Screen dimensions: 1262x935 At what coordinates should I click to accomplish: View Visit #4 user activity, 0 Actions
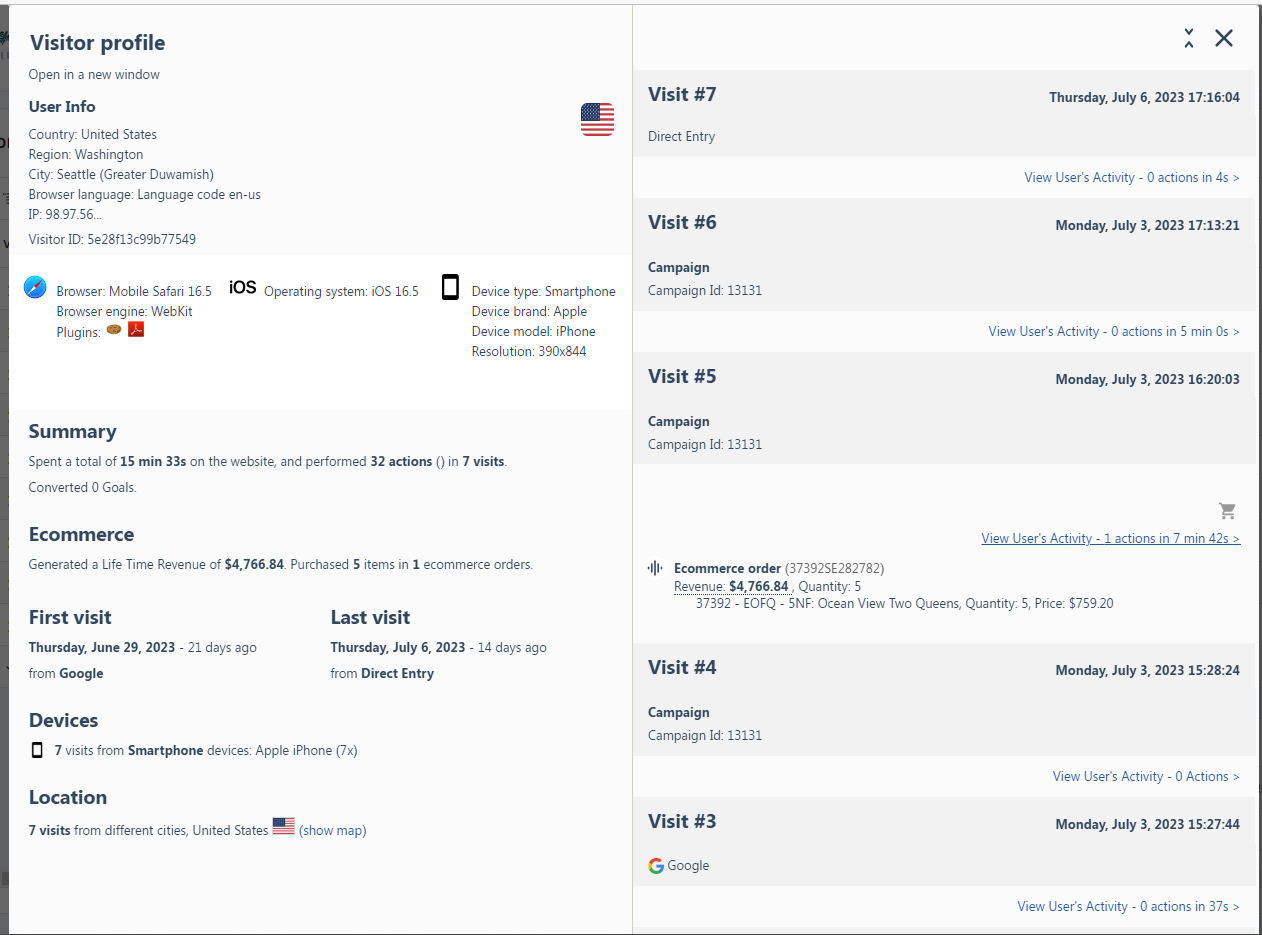pyautogui.click(x=1145, y=776)
